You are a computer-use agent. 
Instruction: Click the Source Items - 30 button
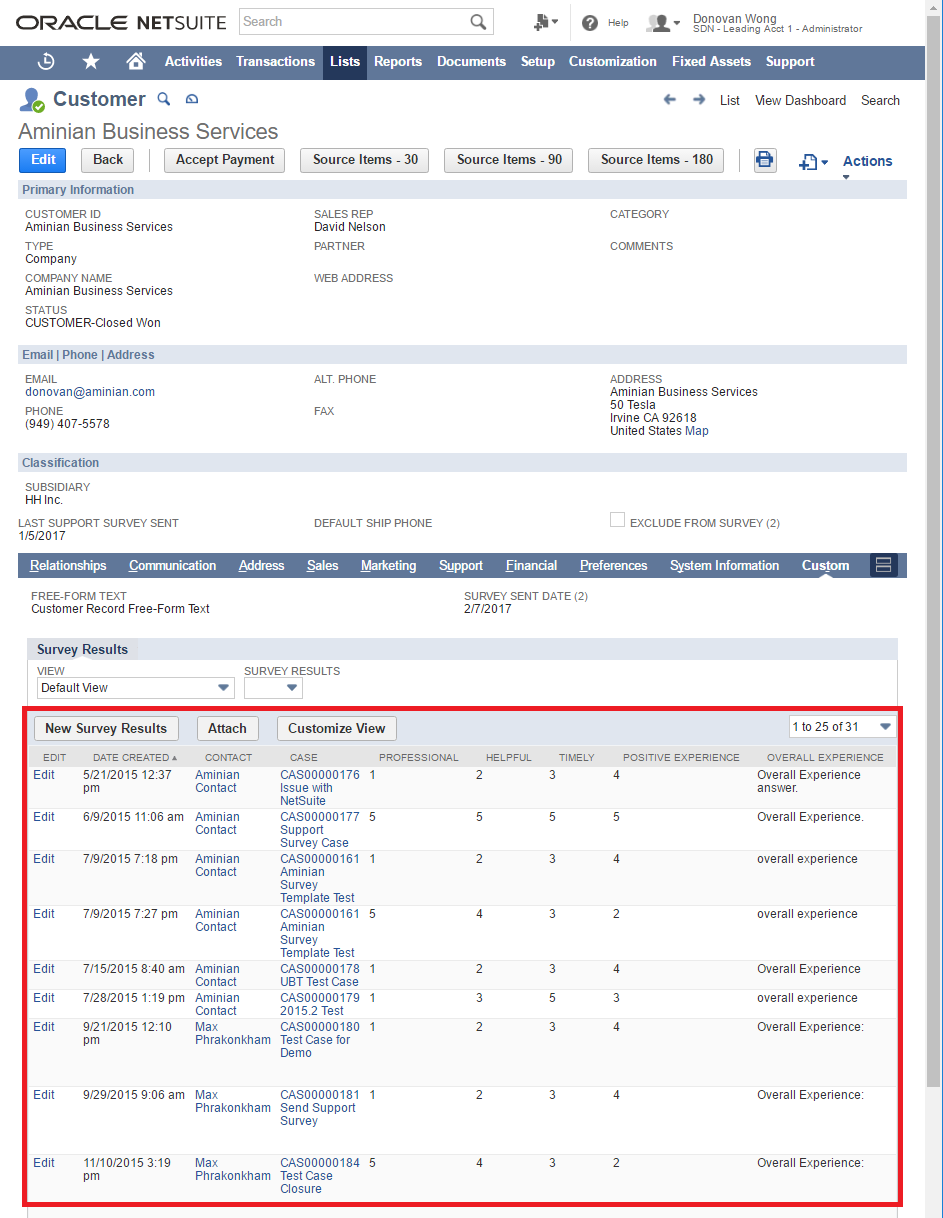coord(365,160)
